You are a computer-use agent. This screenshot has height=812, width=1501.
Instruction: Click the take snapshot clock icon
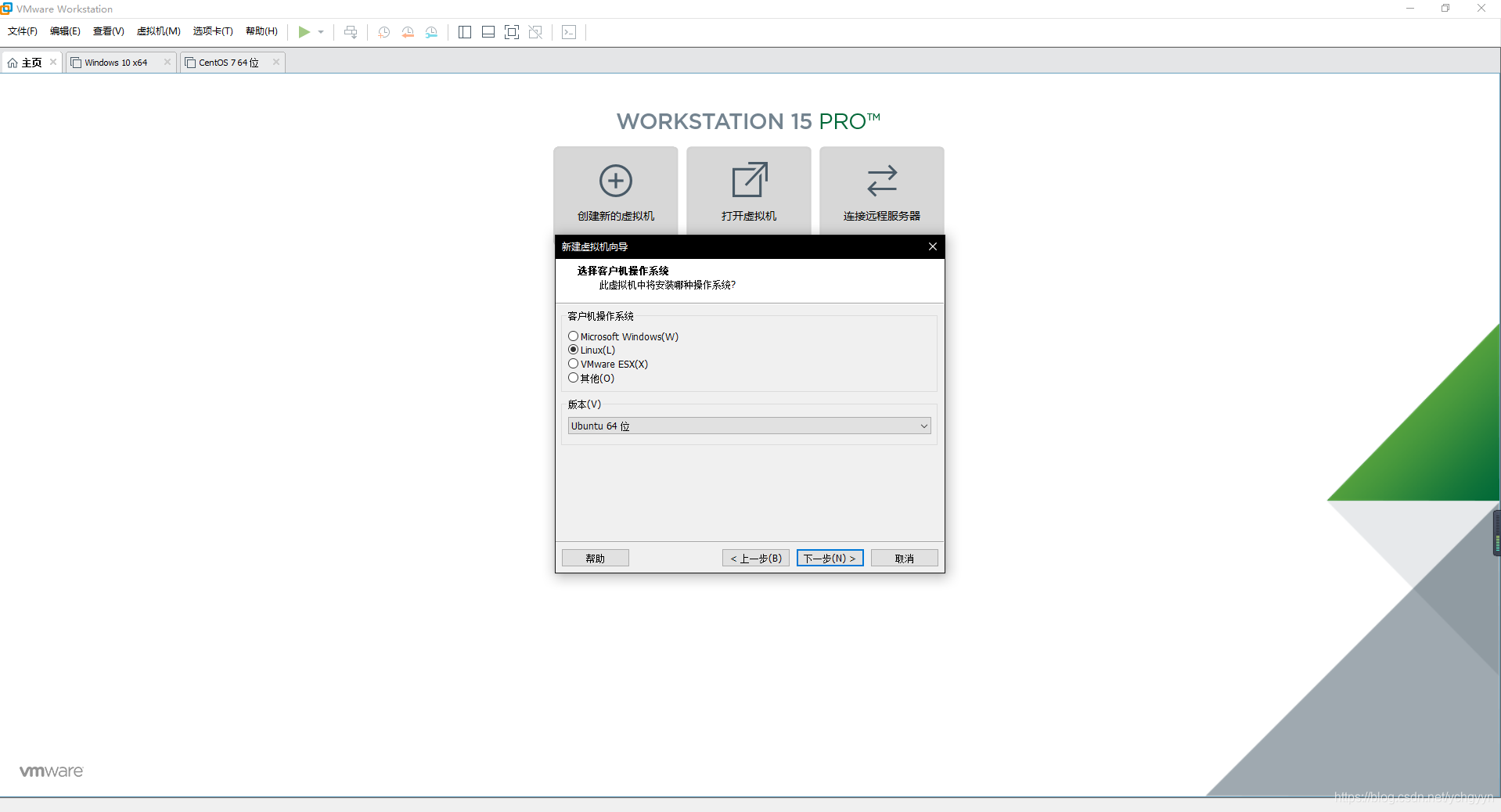tap(383, 32)
